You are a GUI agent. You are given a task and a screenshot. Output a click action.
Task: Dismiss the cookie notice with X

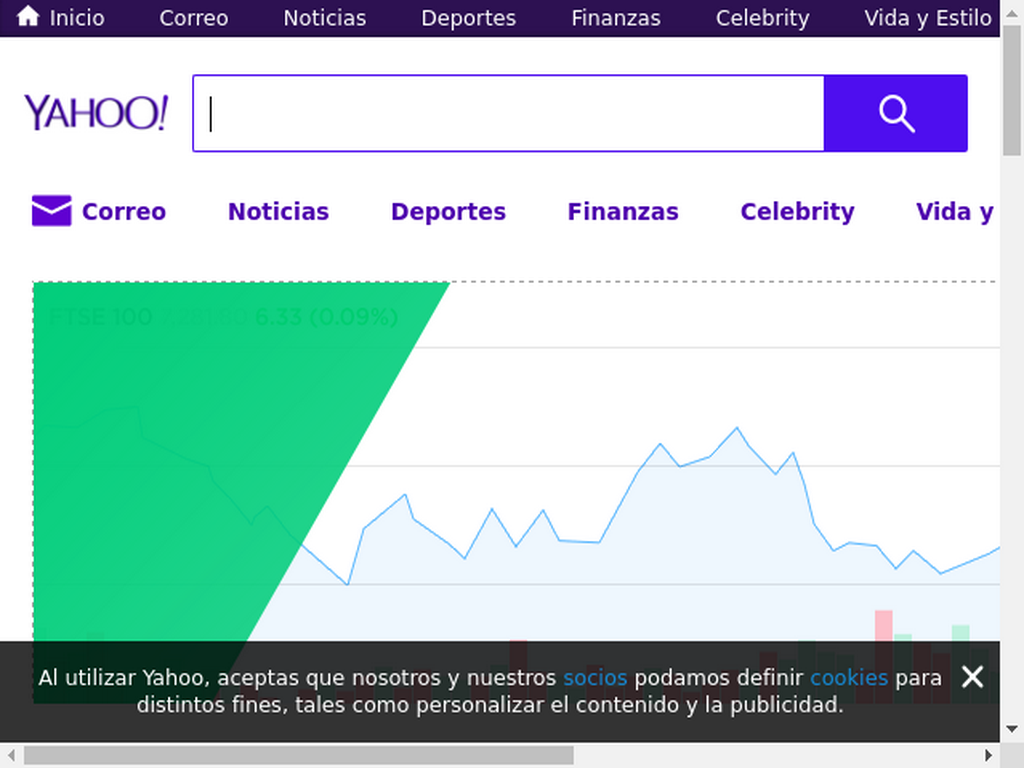[972, 677]
